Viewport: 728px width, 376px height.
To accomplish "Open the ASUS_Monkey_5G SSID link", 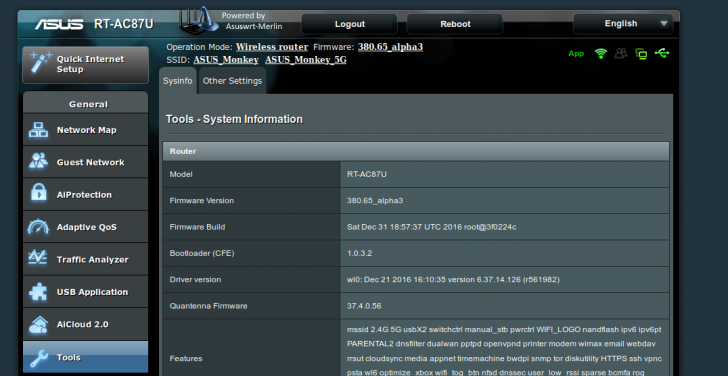I will 306,60.
